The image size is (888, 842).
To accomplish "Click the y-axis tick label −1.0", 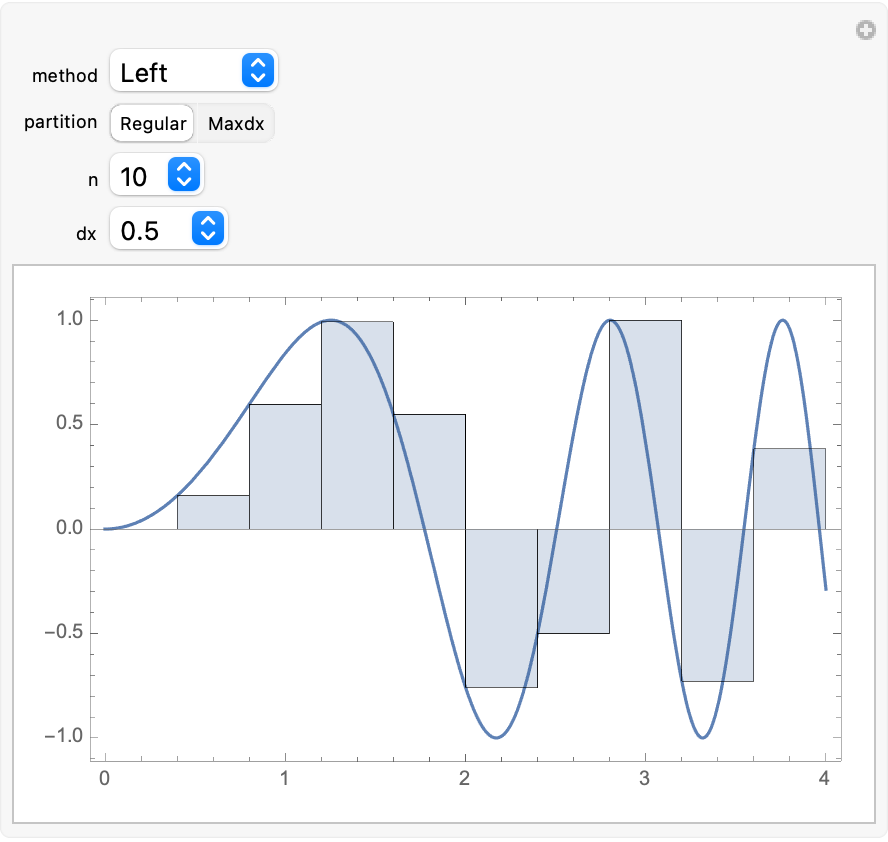I will 65,737.
